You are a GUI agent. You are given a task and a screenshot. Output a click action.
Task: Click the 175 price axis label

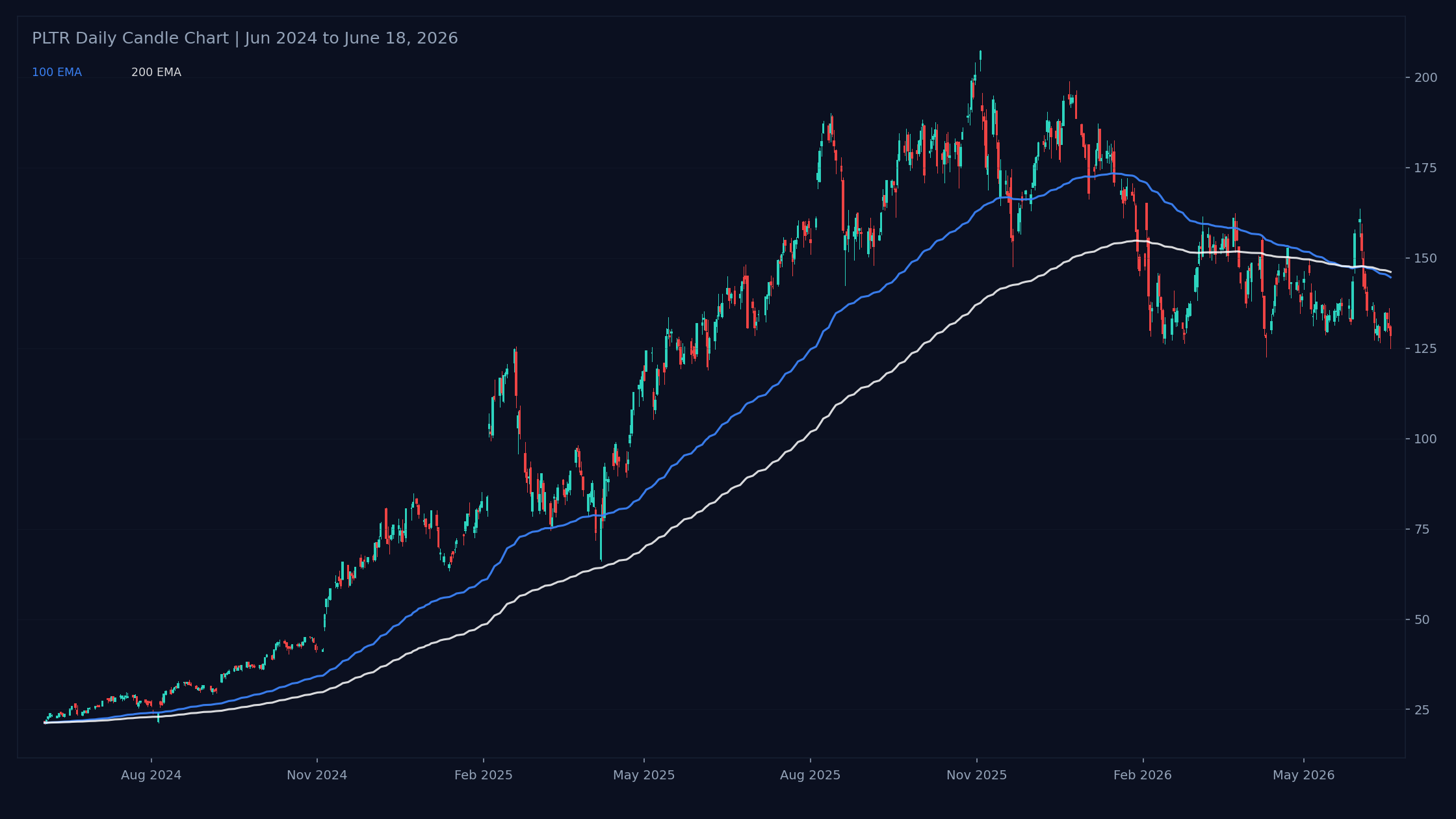click(x=1425, y=168)
